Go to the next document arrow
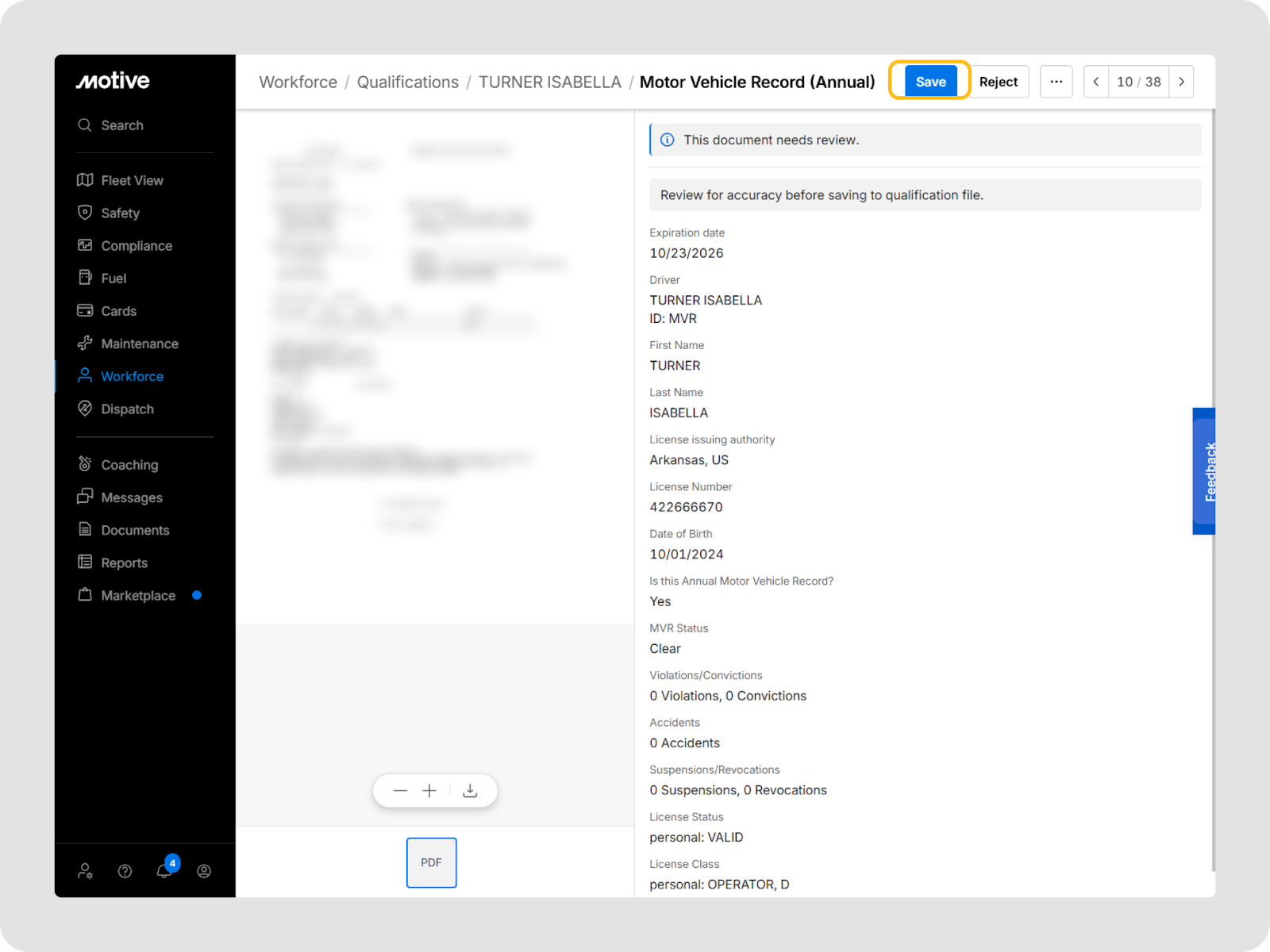 1181,82
